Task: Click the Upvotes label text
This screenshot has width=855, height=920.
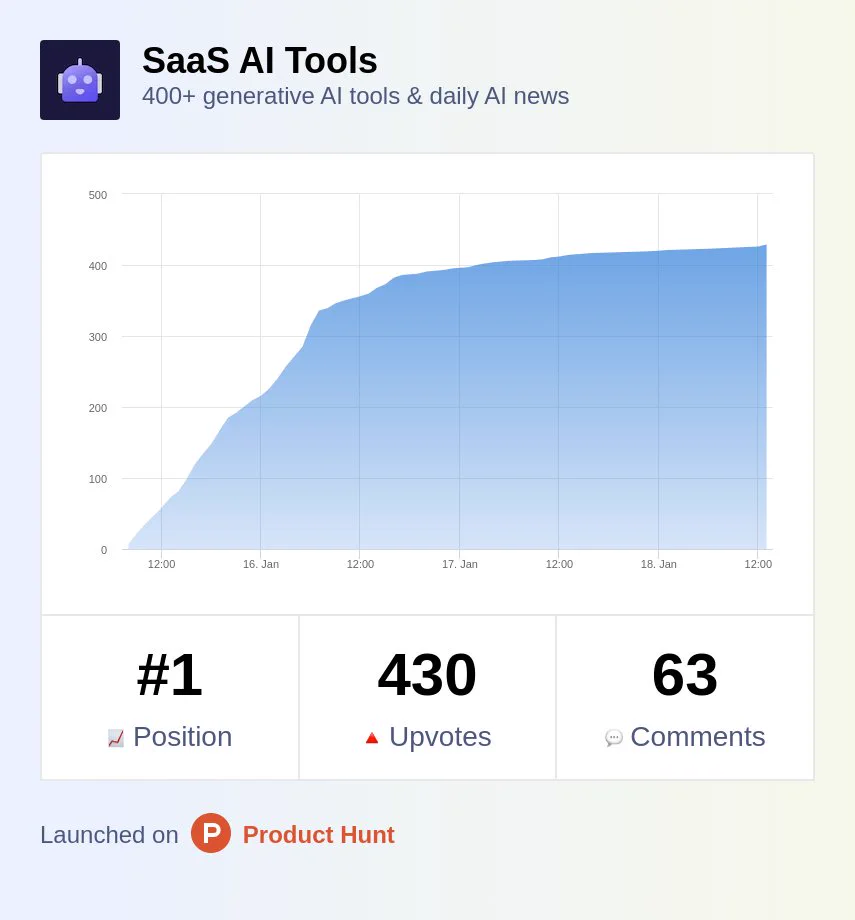Action: (x=440, y=737)
